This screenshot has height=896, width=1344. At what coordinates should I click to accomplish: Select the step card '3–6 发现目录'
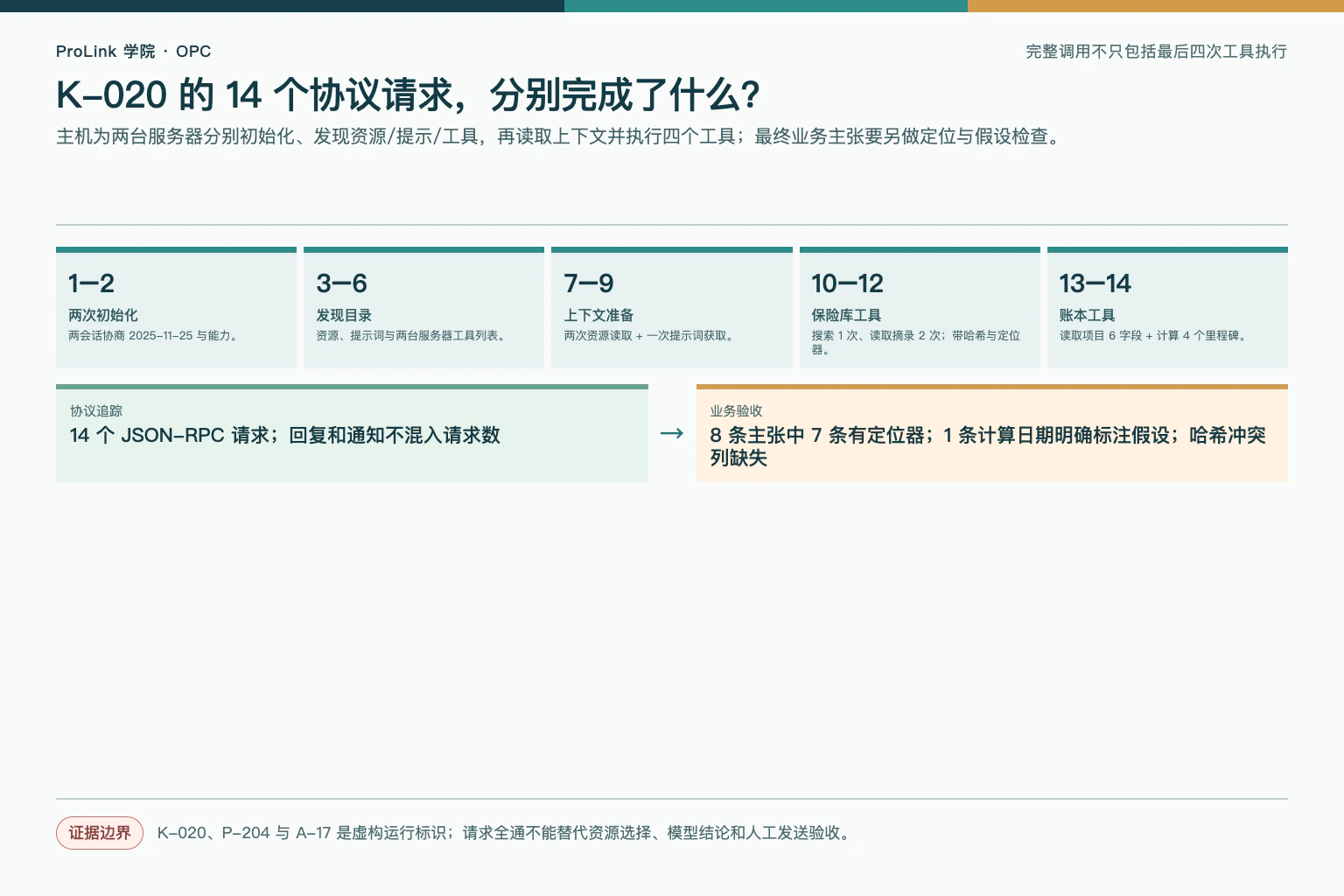point(423,307)
